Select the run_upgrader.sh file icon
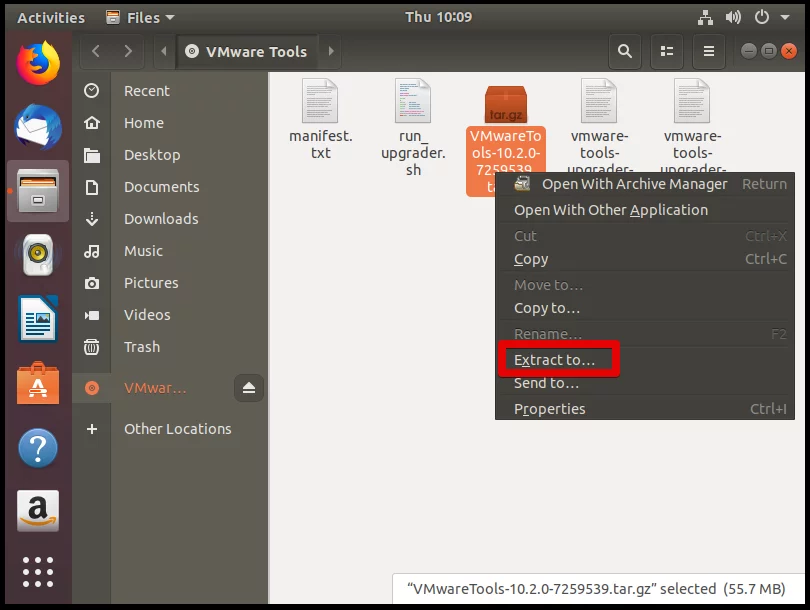This screenshot has width=810, height=610. pyautogui.click(x=413, y=101)
